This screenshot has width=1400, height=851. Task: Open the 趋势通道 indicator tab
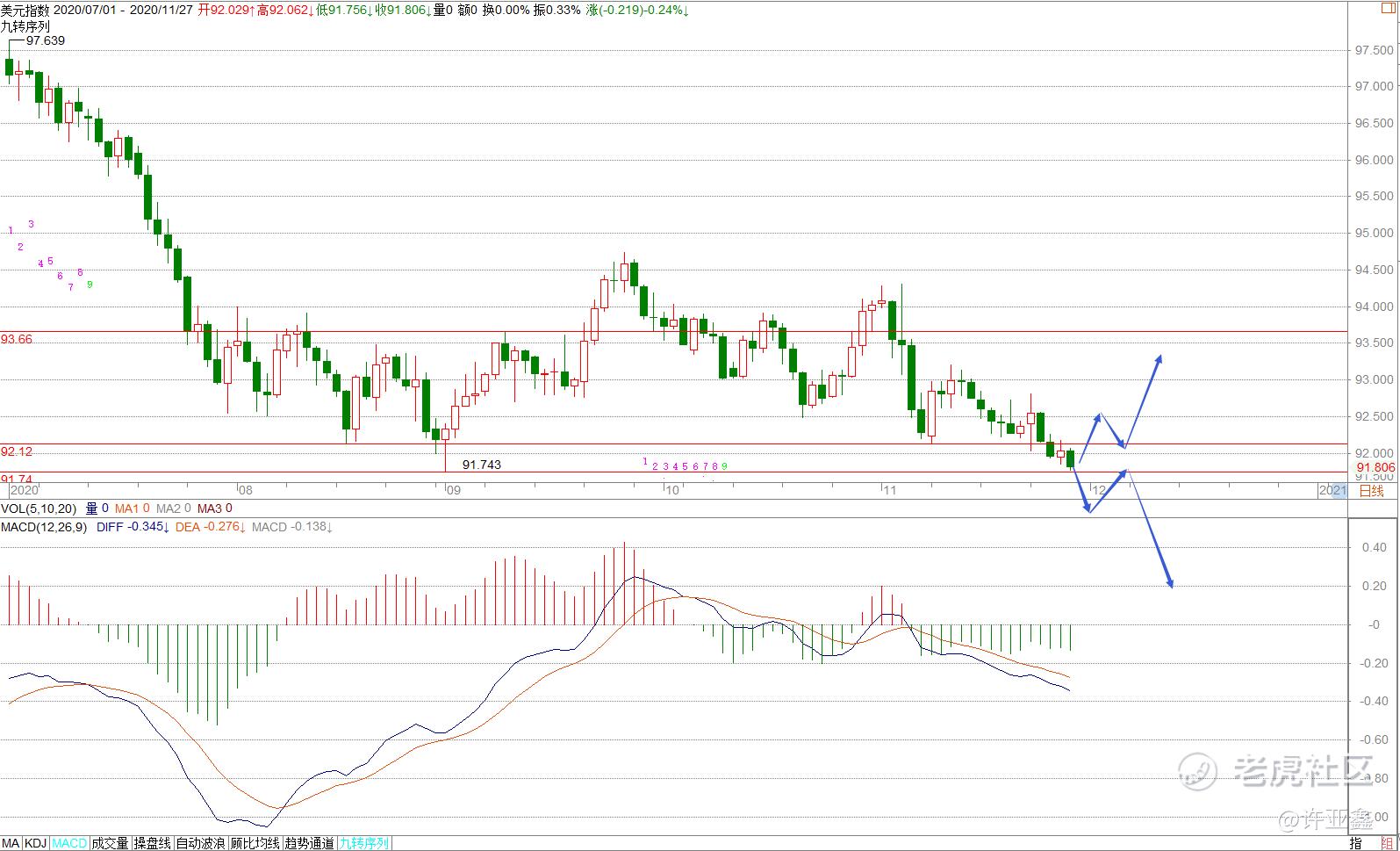[x=310, y=843]
